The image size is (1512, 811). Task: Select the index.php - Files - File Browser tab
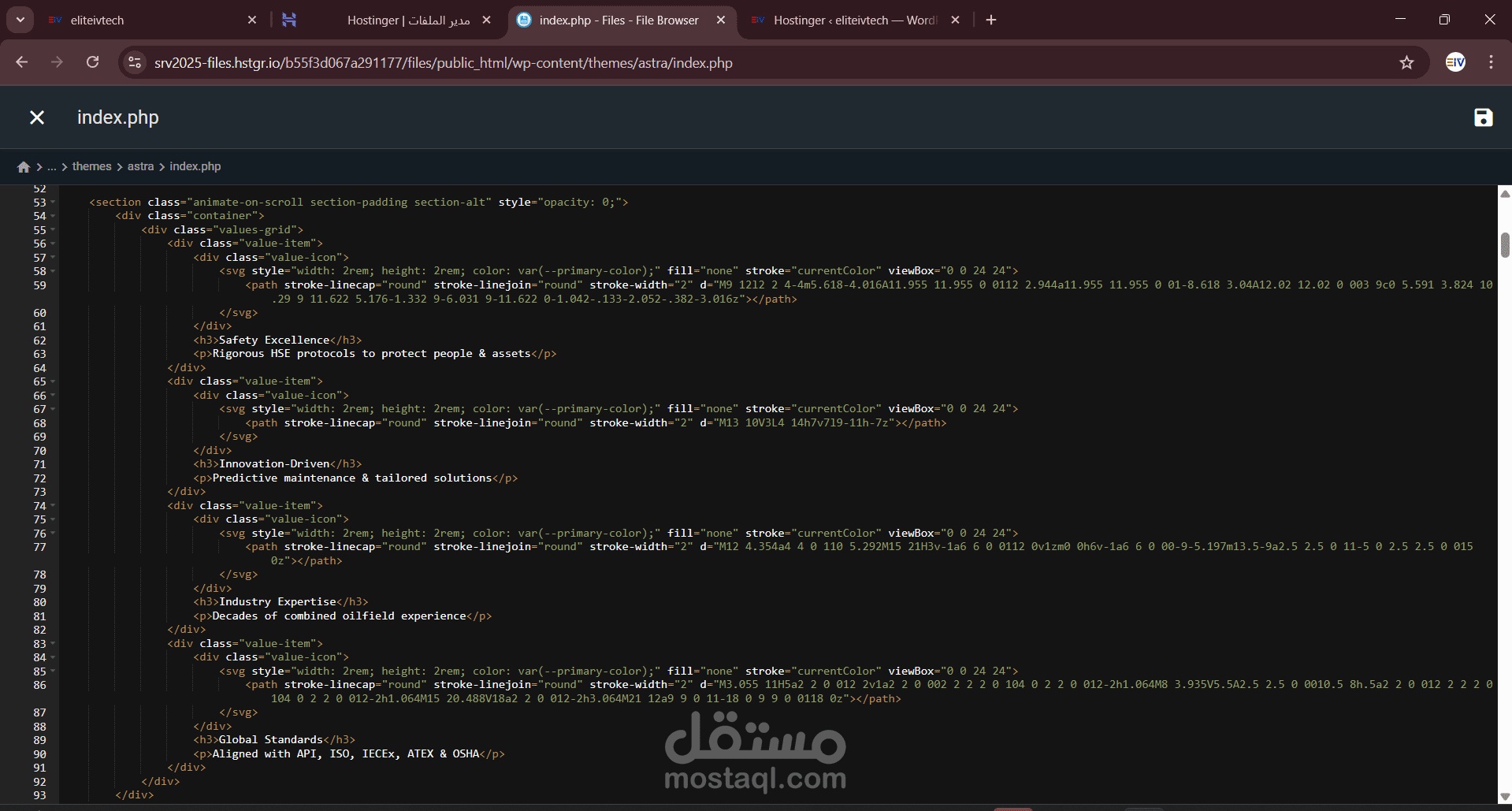pyautogui.click(x=622, y=20)
